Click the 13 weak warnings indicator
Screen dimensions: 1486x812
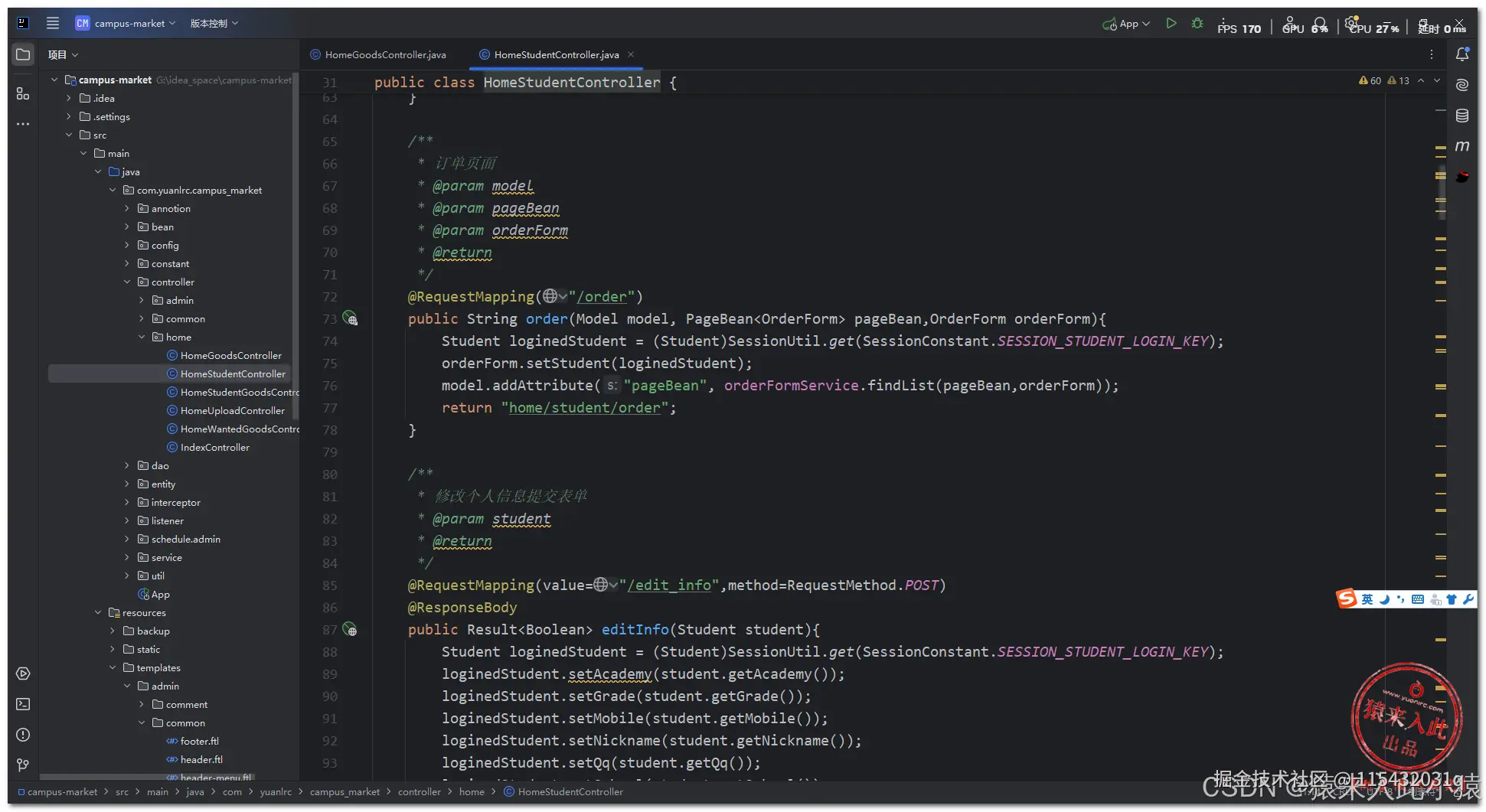[1399, 80]
